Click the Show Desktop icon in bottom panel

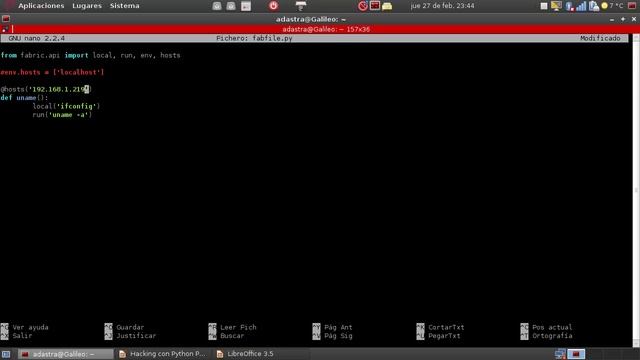click(x=6, y=354)
